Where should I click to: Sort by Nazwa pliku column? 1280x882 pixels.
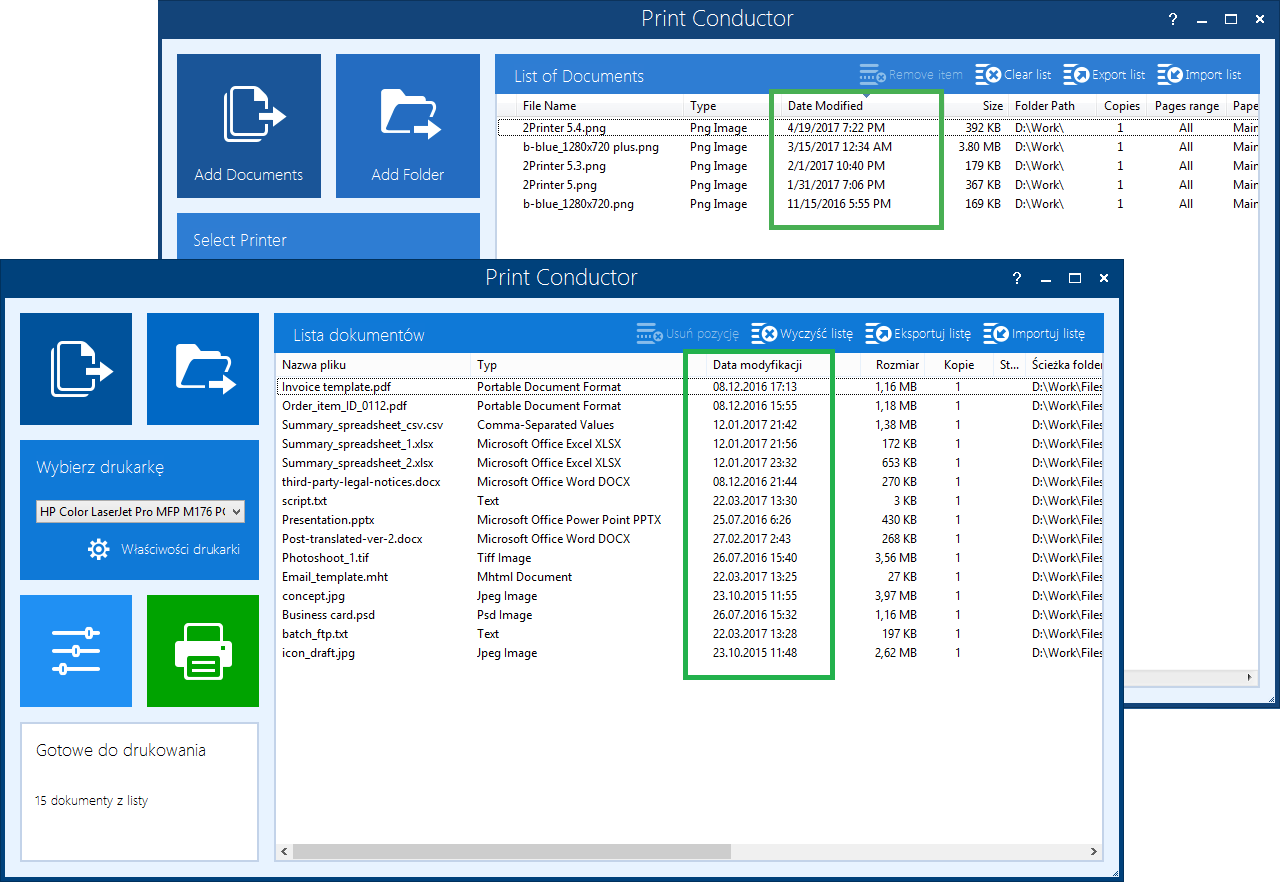pyautogui.click(x=373, y=365)
